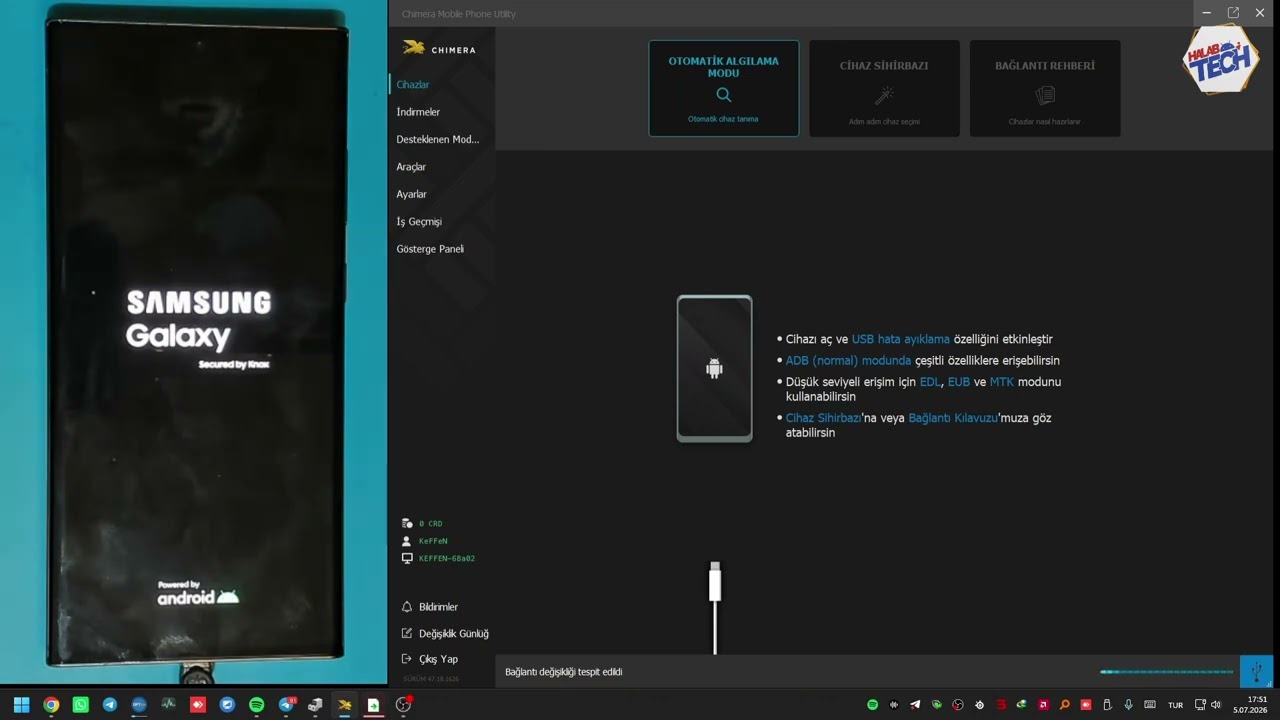The height and width of the screenshot is (720, 1280).
Task: Click the KeFFeN username text
Action: pos(433,541)
